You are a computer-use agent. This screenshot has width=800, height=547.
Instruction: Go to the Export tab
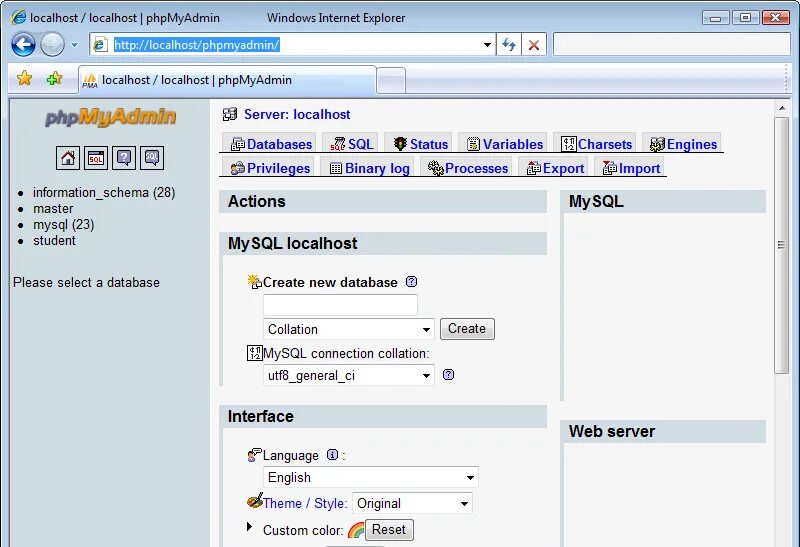click(x=555, y=168)
